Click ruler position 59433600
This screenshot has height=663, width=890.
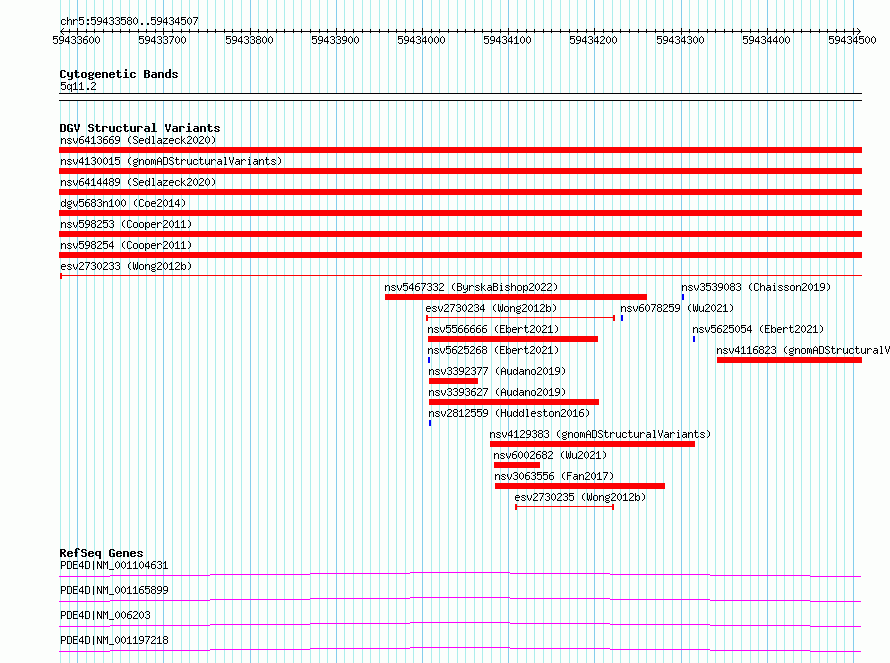[76, 40]
